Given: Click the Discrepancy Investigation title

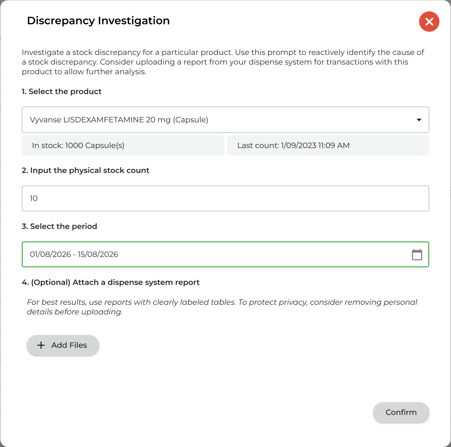Looking at the screenshot, I should coord(98,21).
